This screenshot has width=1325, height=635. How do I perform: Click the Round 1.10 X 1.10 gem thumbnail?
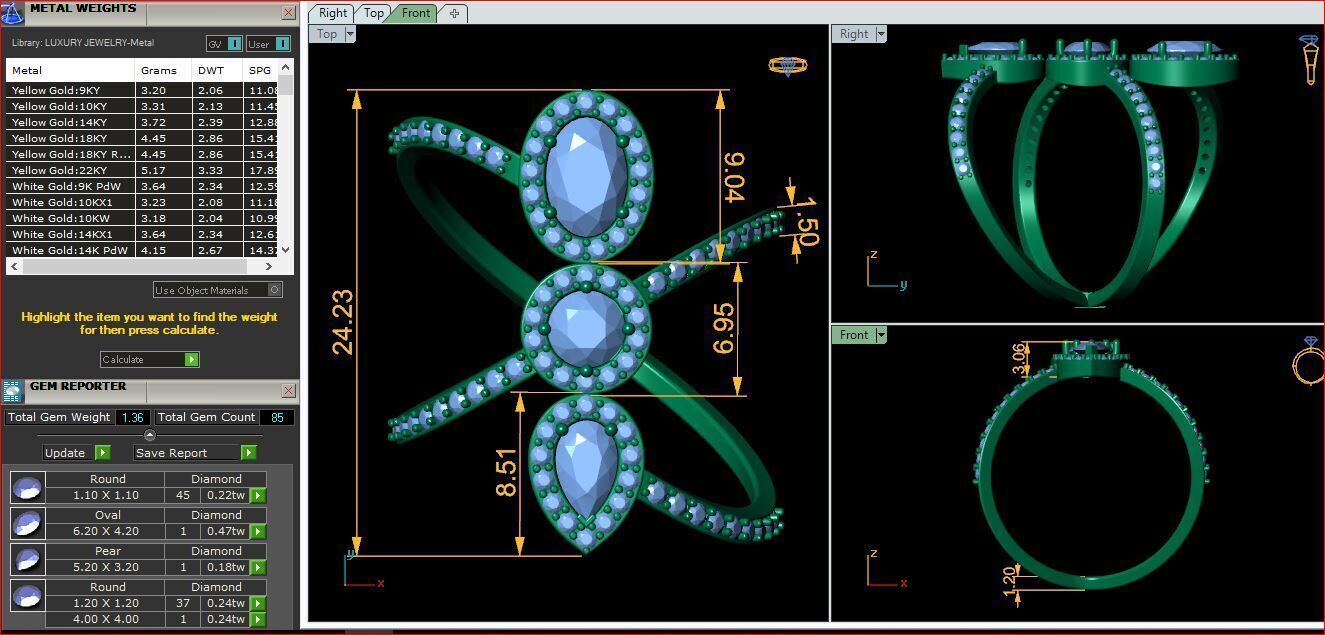pyautogui.click(x=27, y=488)
